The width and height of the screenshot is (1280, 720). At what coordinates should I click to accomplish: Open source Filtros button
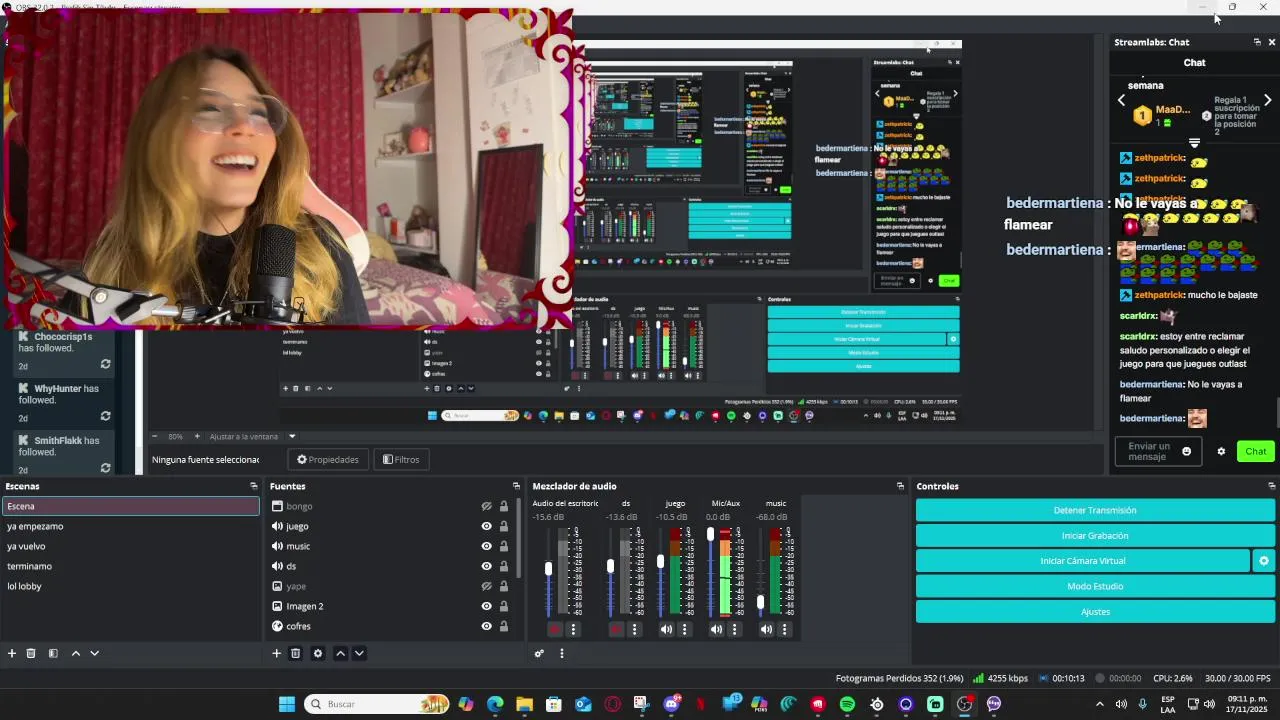pyautogui.click(x=401, y=460)
